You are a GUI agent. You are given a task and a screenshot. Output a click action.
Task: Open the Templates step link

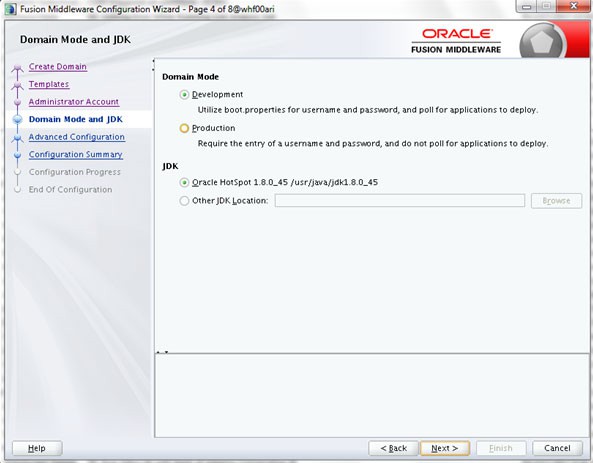tap(49, 84)
